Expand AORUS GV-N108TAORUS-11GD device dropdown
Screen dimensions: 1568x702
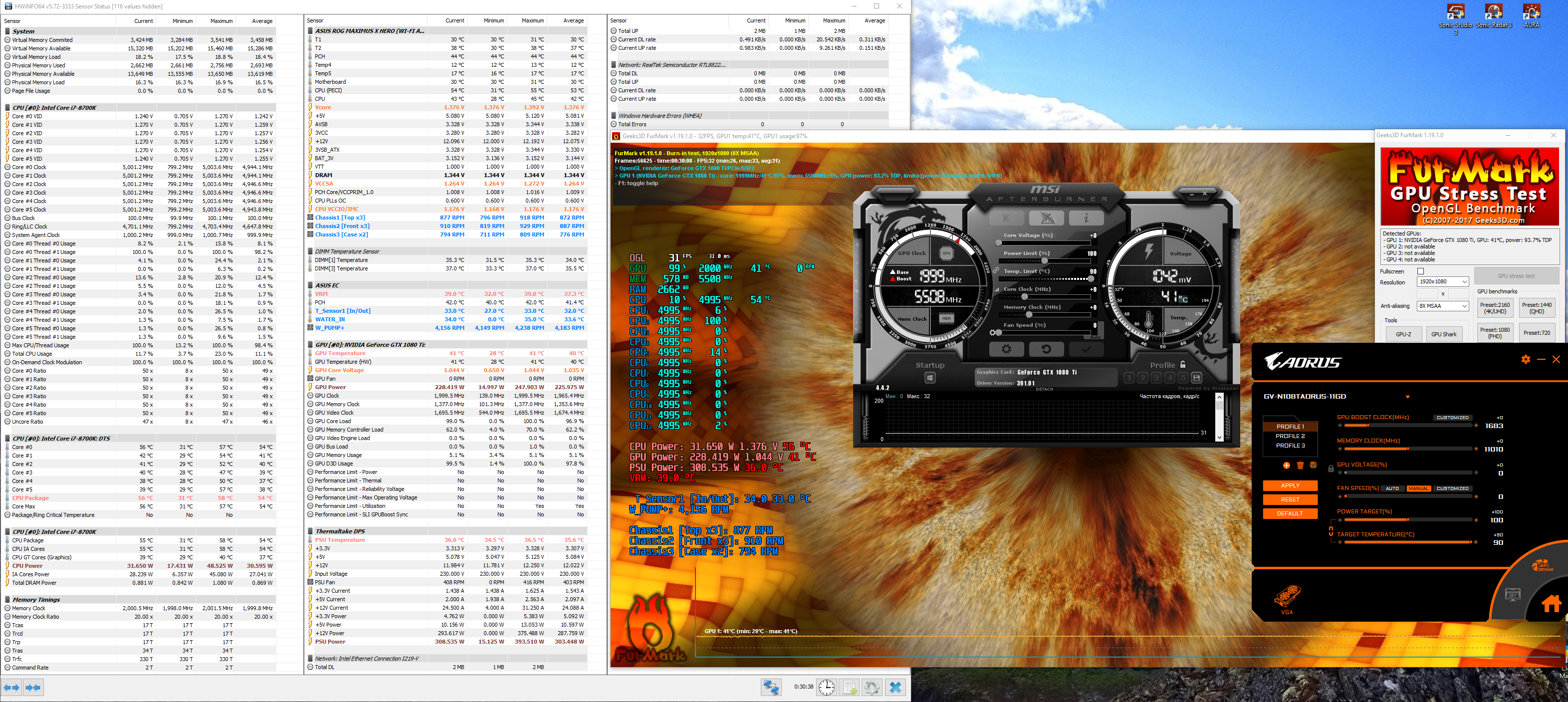[x=1407, y=397]
